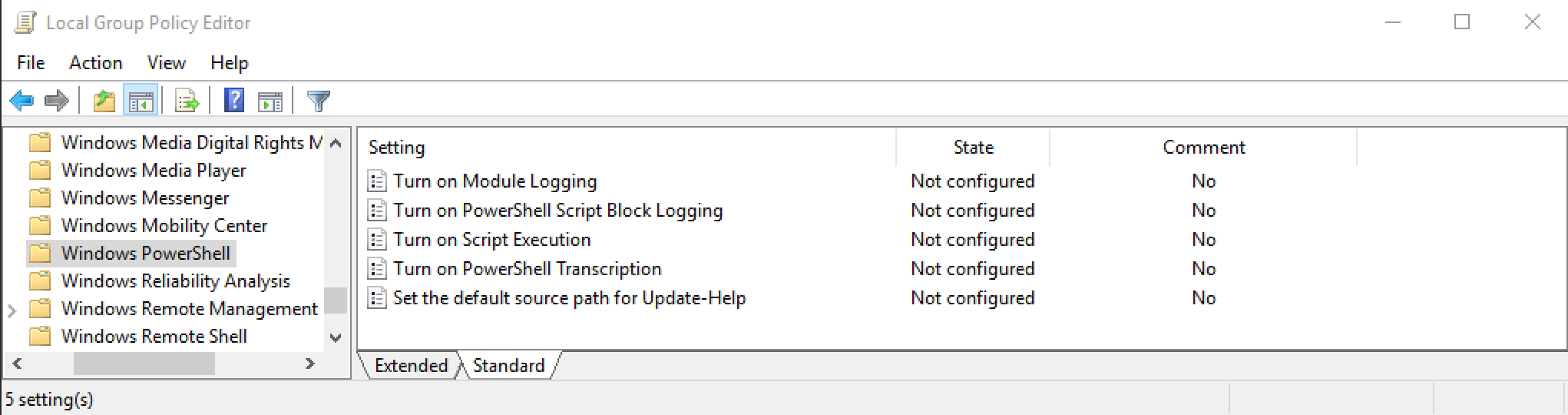1568x415 pixels.
Task: Select Turn on Script Execution setting
Action: 491,240
